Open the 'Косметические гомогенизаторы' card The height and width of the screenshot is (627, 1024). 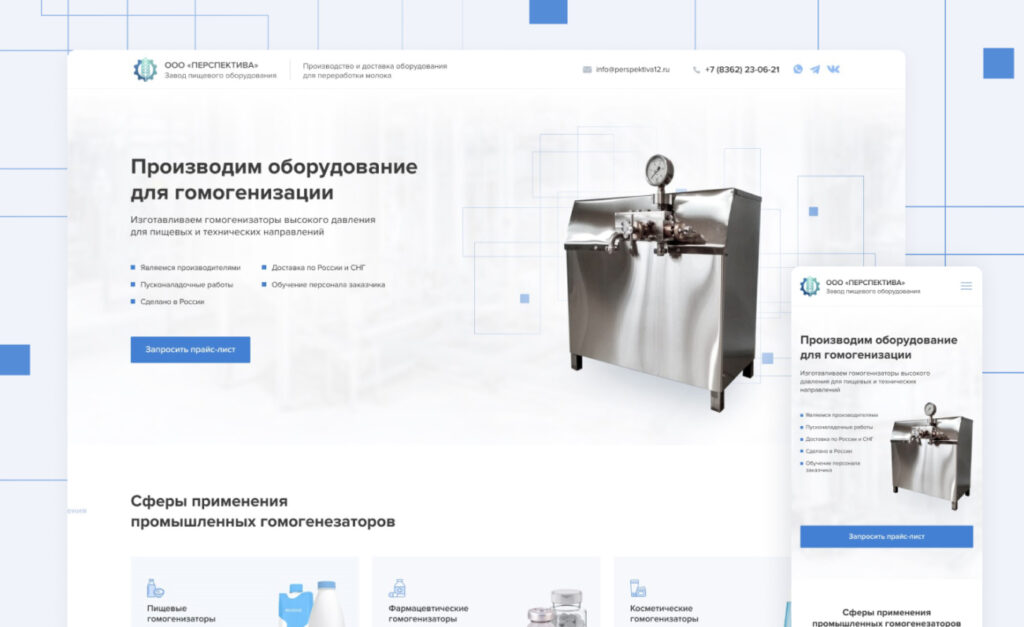[702, 592]
